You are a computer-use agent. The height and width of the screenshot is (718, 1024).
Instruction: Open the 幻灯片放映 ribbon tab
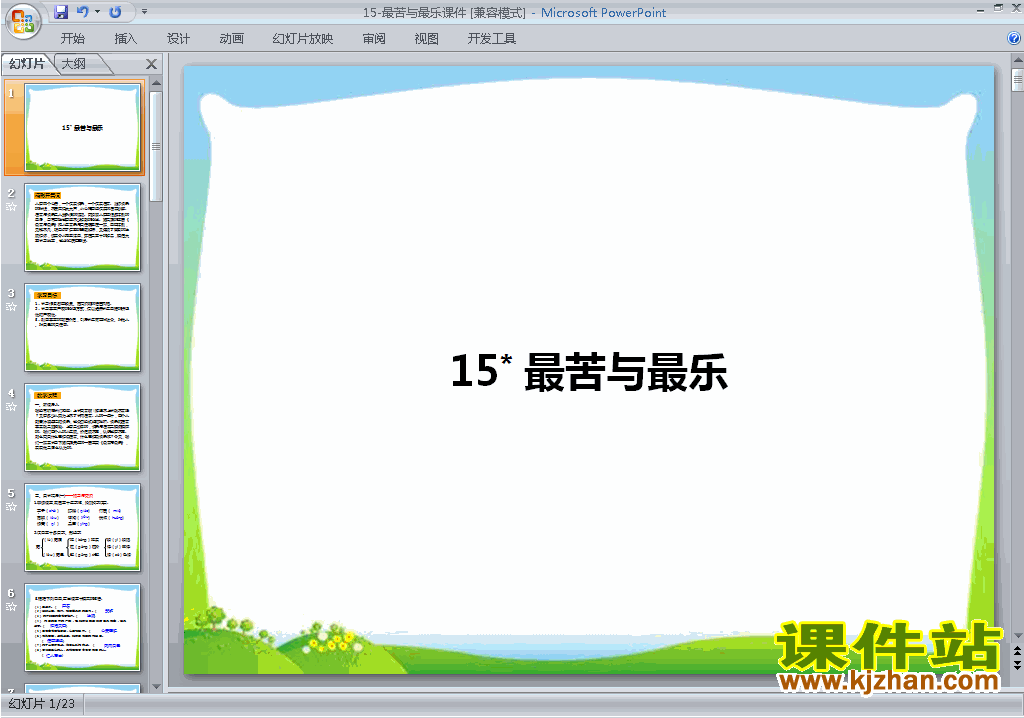[x=303, y=39]
